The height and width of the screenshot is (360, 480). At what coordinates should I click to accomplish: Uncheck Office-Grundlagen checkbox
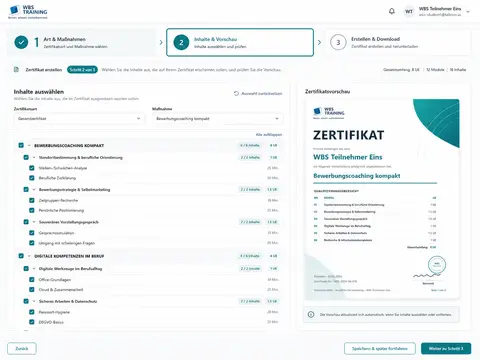(x=32, y=280)
